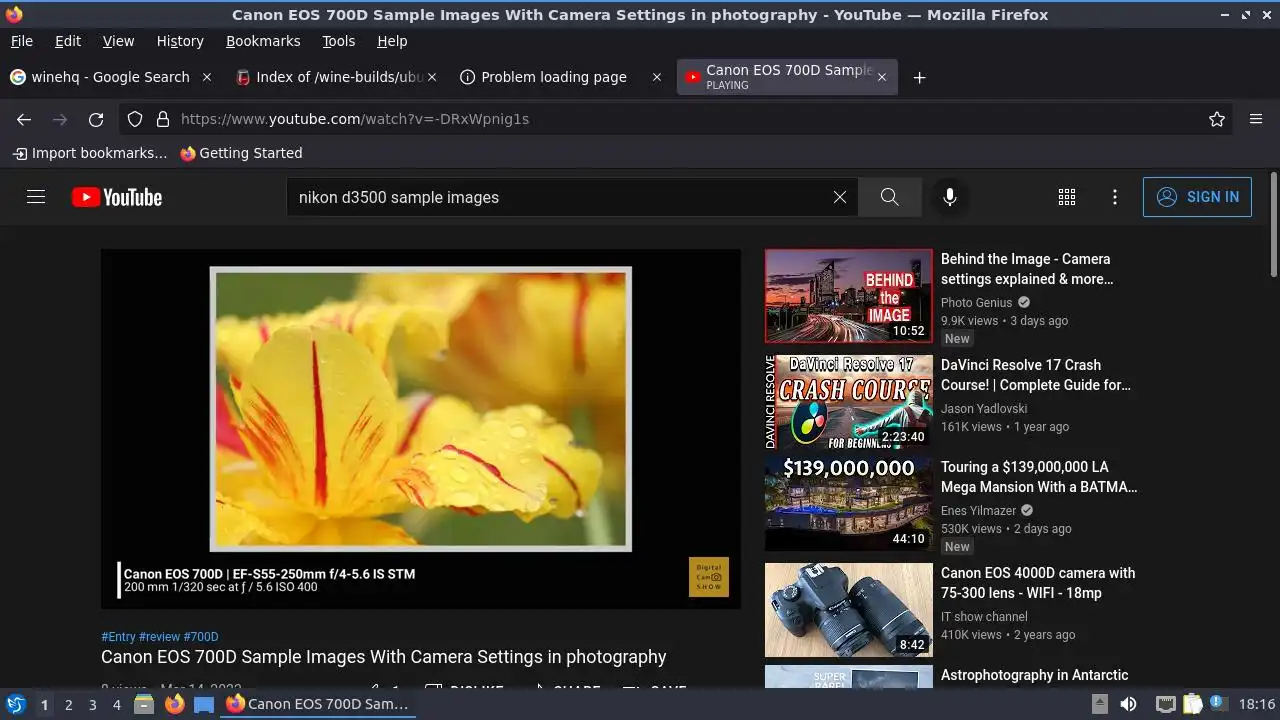1280x720 pixels.
Task: Open the clipboard manager tray icon
Action: [x=1193, y=704]
